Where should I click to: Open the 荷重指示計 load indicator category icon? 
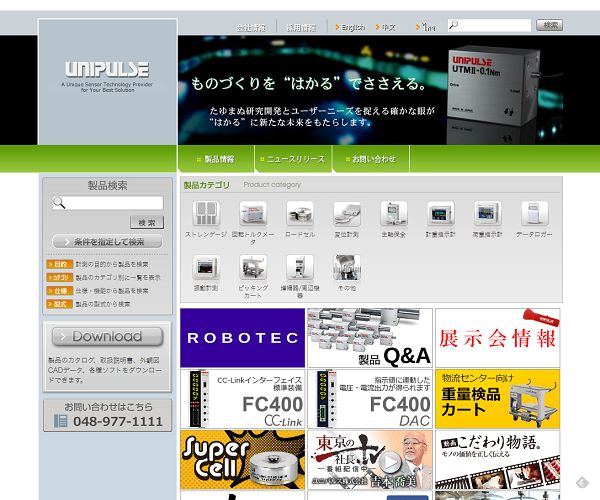(x=488, y=213)
